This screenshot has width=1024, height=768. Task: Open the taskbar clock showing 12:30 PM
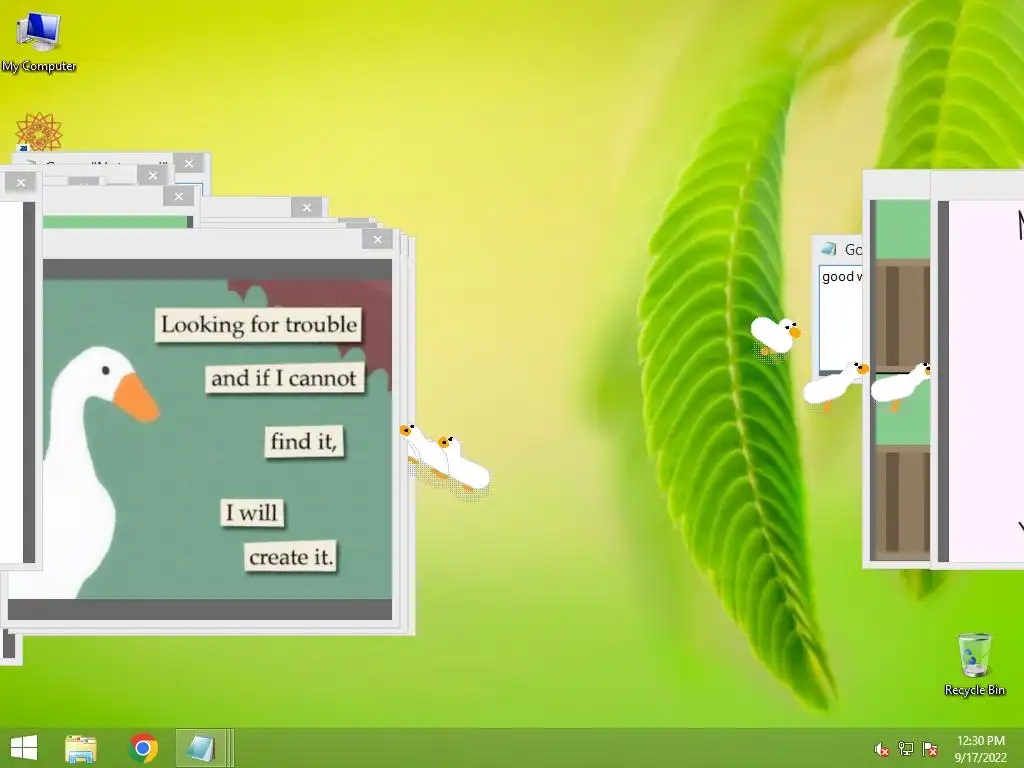[980, 749]
